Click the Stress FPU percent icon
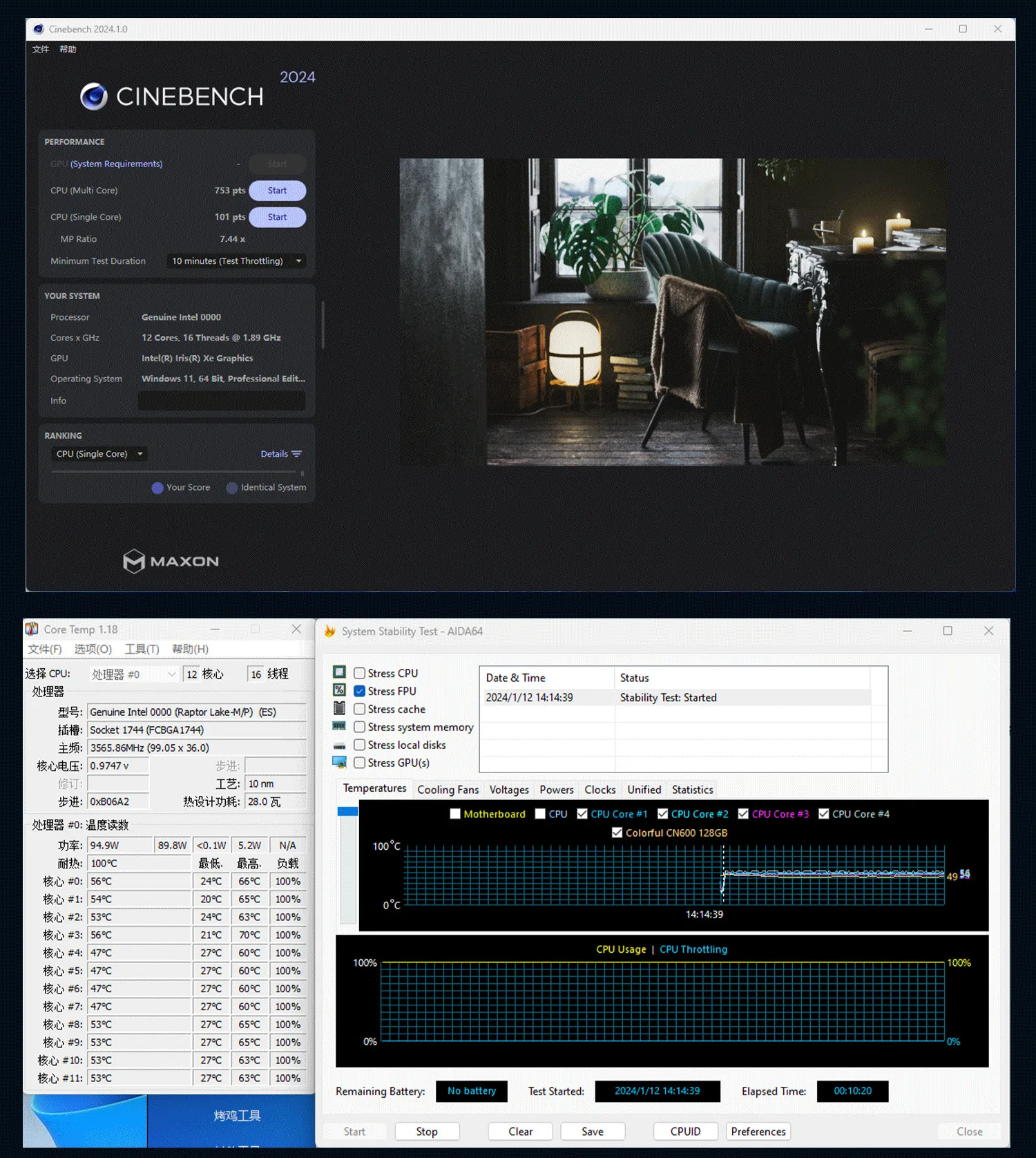 click(339, 690)
